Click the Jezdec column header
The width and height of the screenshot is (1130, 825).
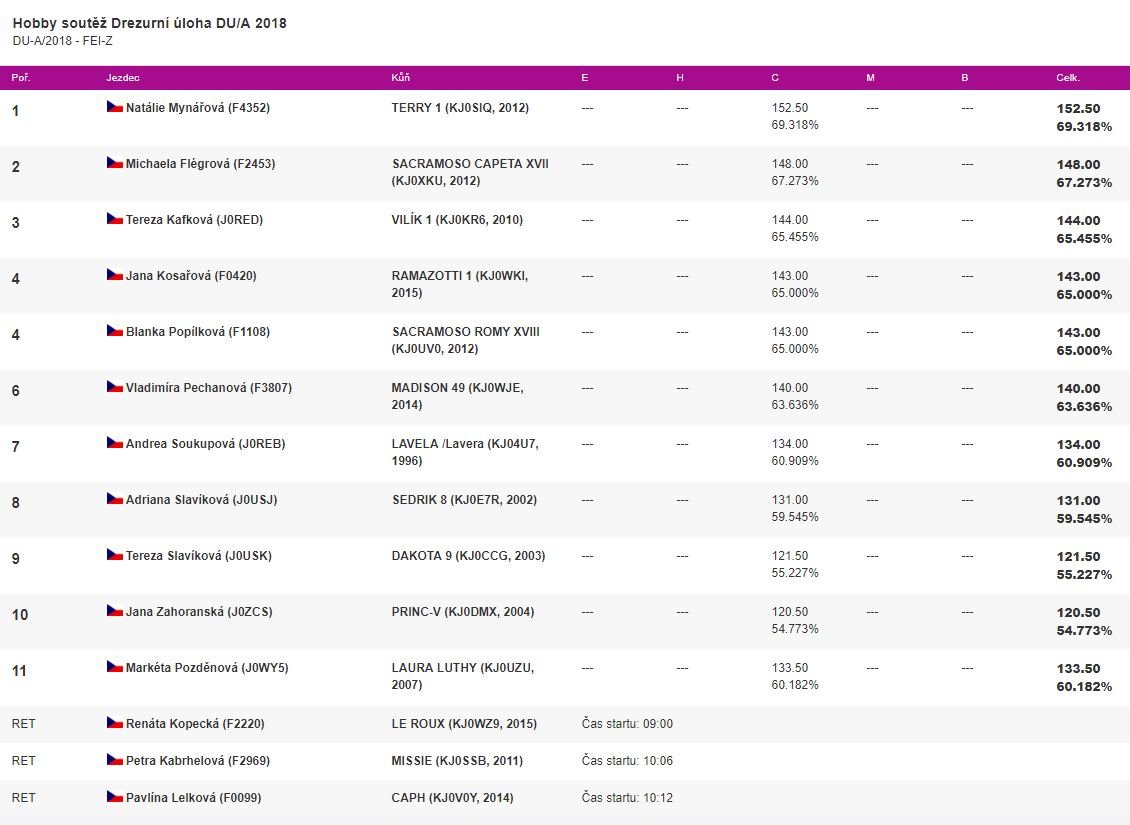coord(123,78)
